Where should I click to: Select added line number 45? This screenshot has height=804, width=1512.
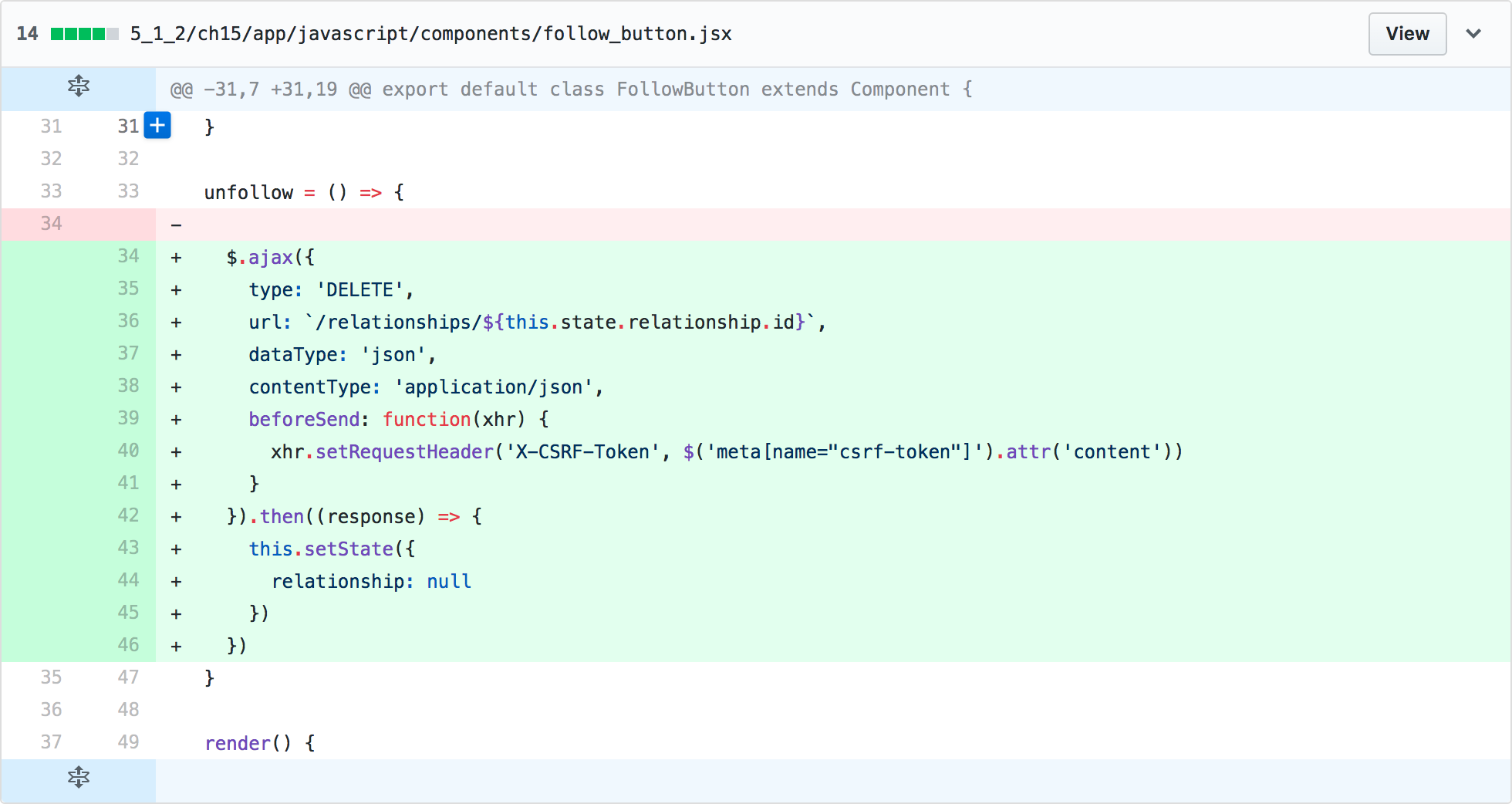(x=128, y=613)
